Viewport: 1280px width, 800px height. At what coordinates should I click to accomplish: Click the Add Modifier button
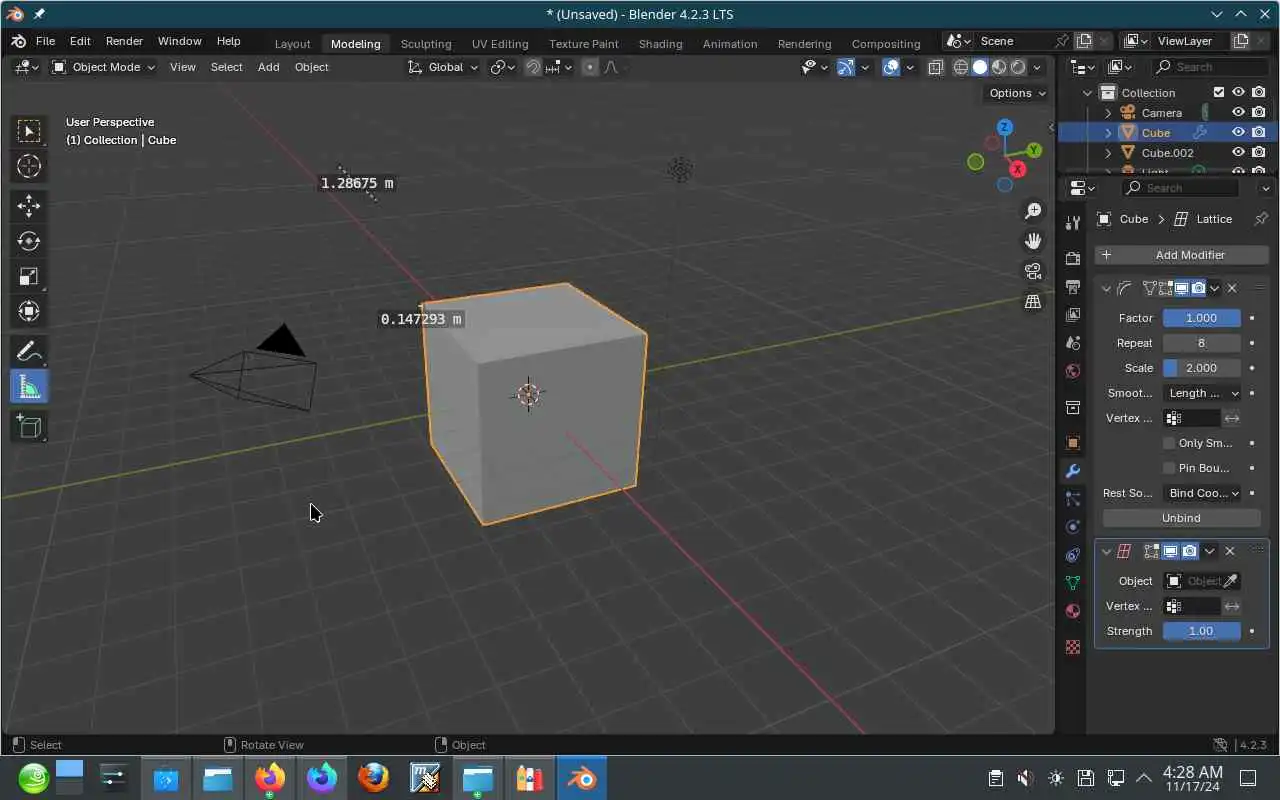click(x=1182, y=255)
